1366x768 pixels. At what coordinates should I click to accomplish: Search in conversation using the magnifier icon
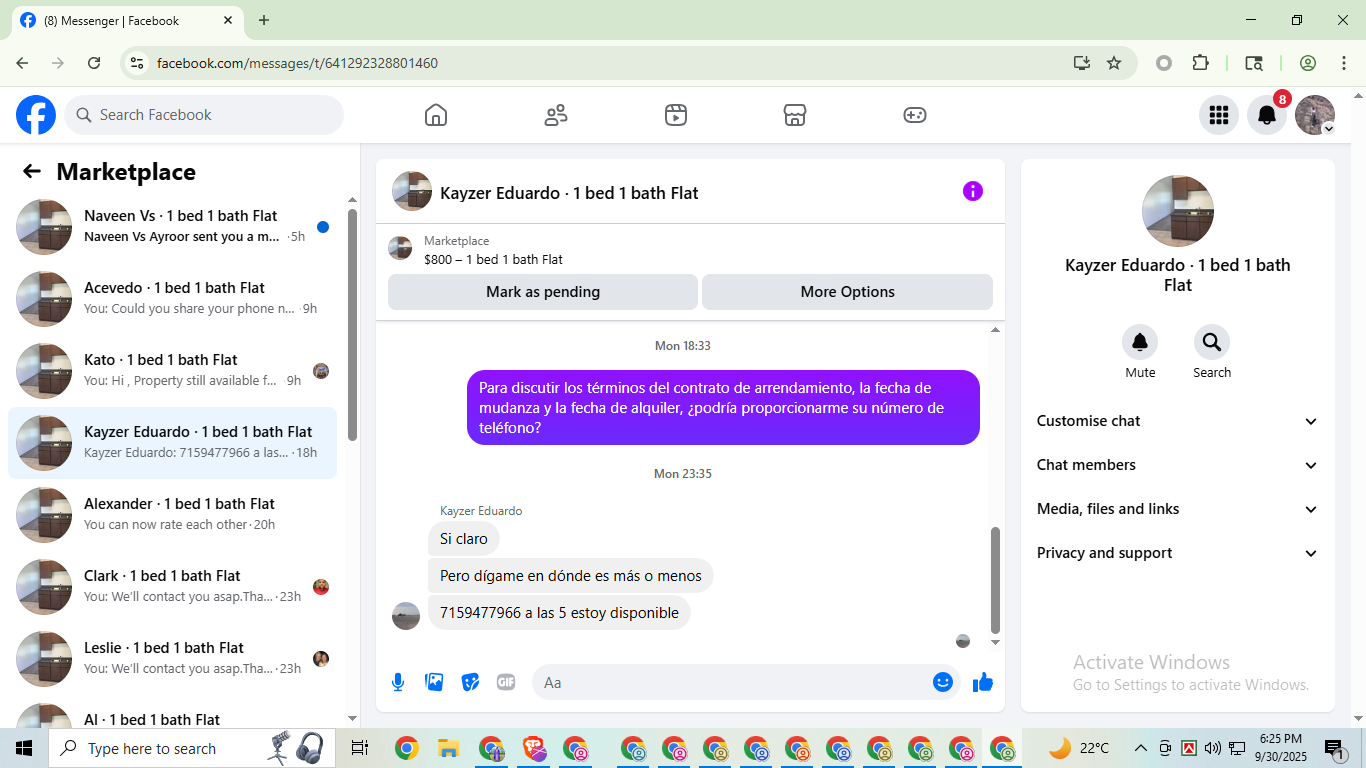pos(1212,343)
